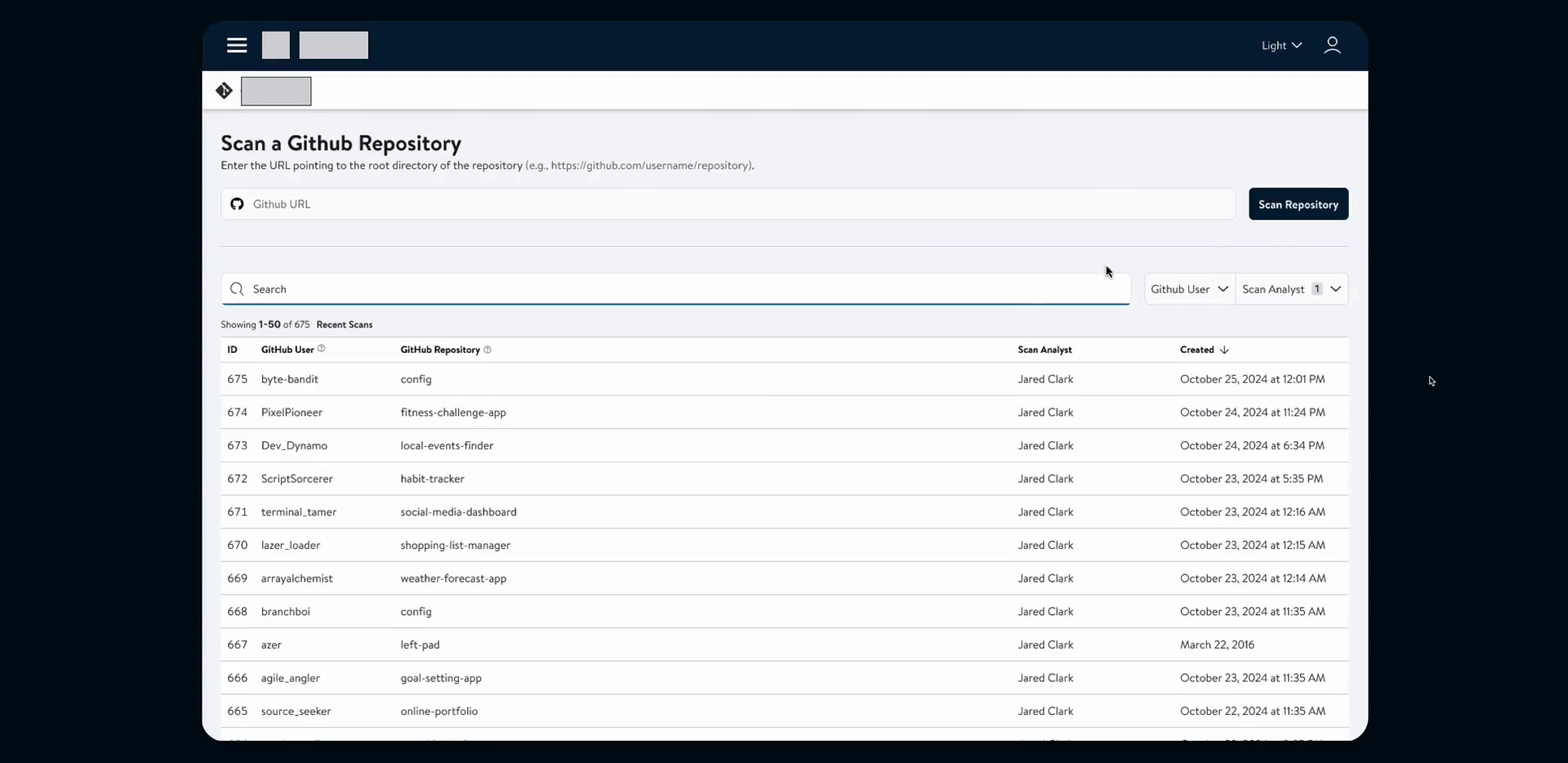Image resolution: width=1568 pixels, height=763 pixels.
Task: Click the GitHub logo in the URL field
Action: (x=237, y=204)
